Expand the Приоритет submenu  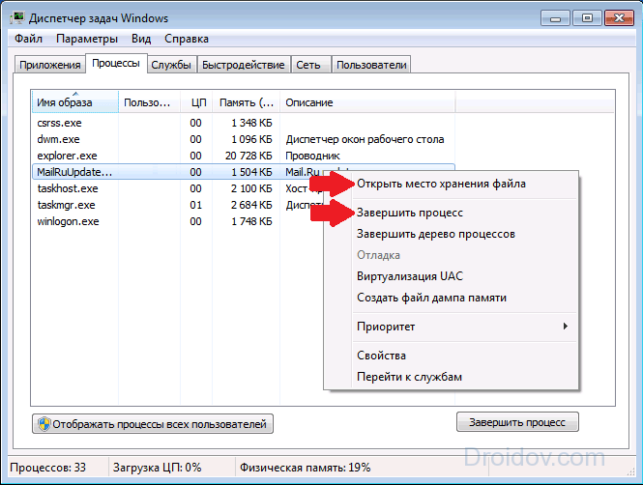pyautogui.click(x=451, y=327)
